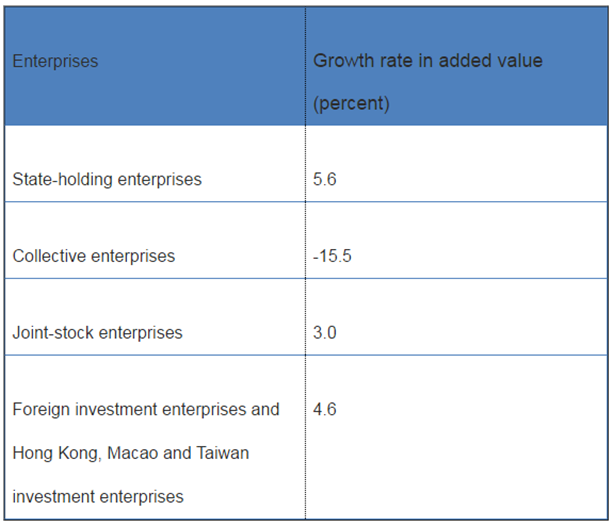Image resolution: width=612 pixels, height=526 pixels.
Task: Click the (percent) text in header
Action: (352, 104)
